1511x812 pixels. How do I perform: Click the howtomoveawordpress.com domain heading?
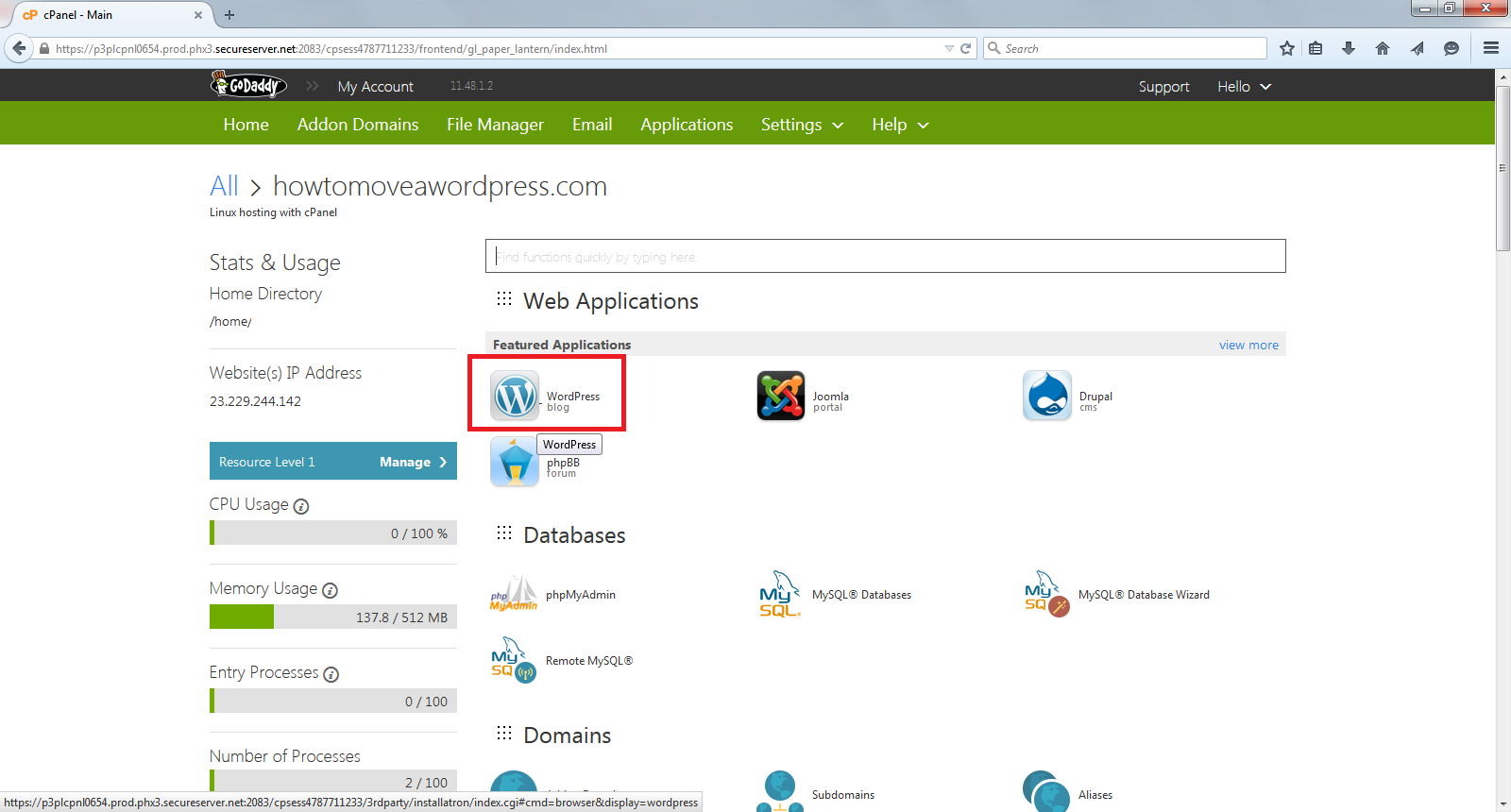tap(440, 186)
